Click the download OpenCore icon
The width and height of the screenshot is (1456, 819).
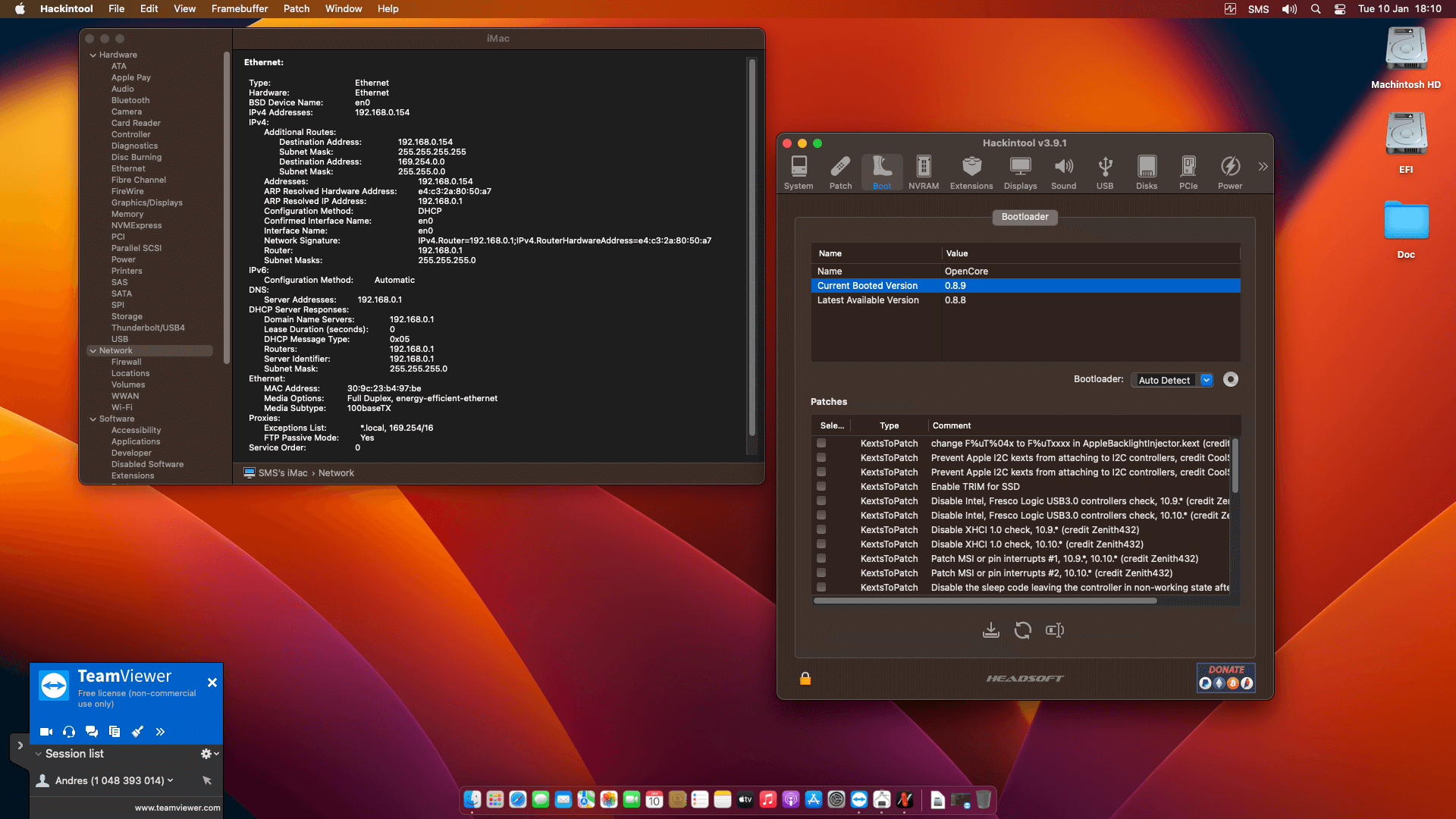click(x=990, y=629)
